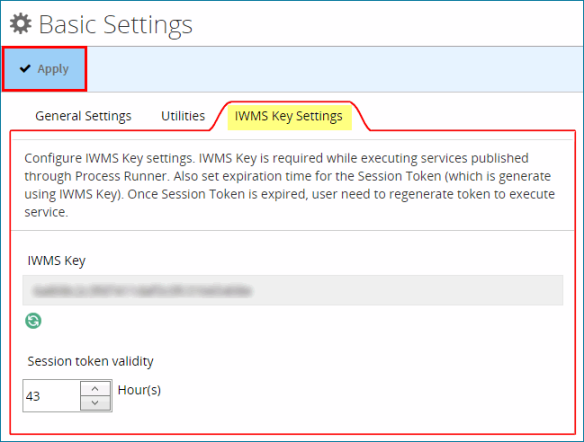Click the "Basic Settings" page title
This screenshot has width=584, height=442.
115,25
